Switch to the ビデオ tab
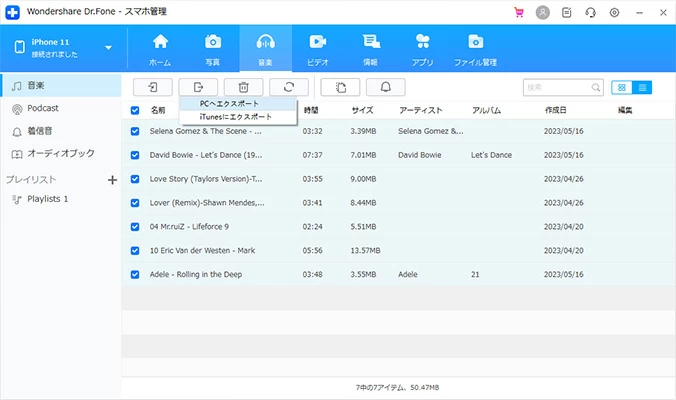676x400 pixels. [x=318, y=50]
